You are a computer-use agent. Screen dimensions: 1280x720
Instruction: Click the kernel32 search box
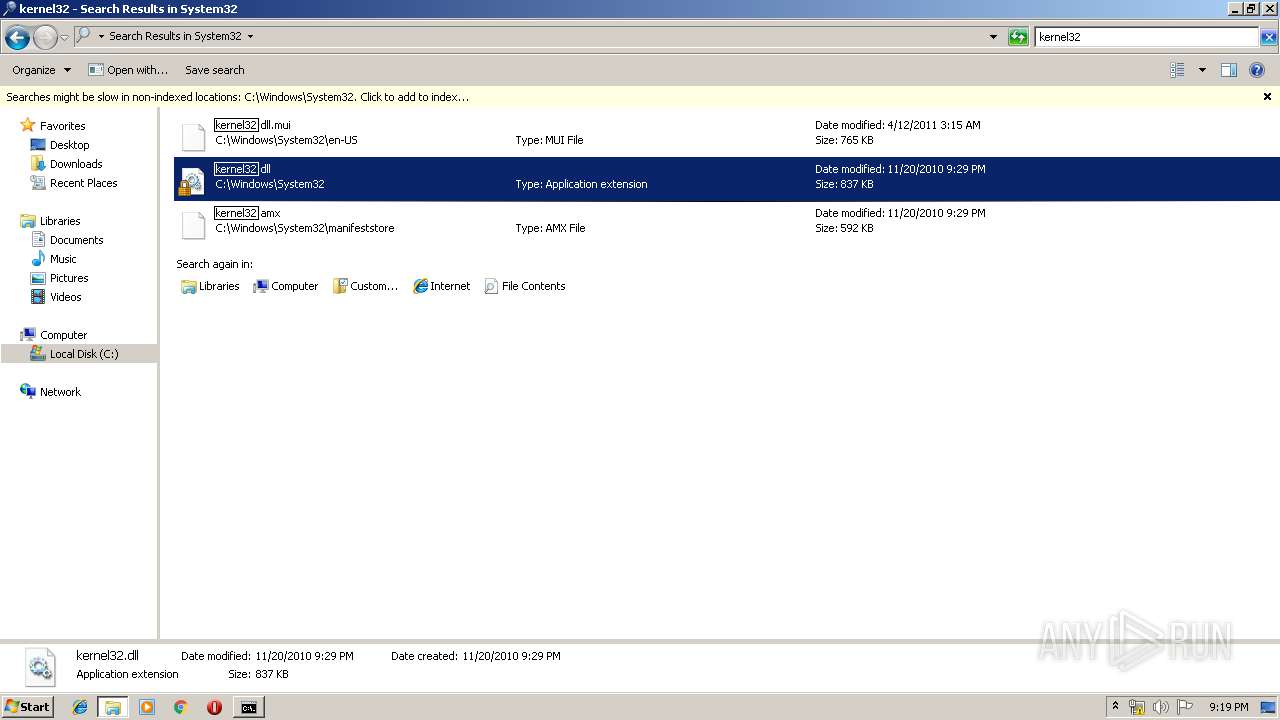(x=1146, y=37)
